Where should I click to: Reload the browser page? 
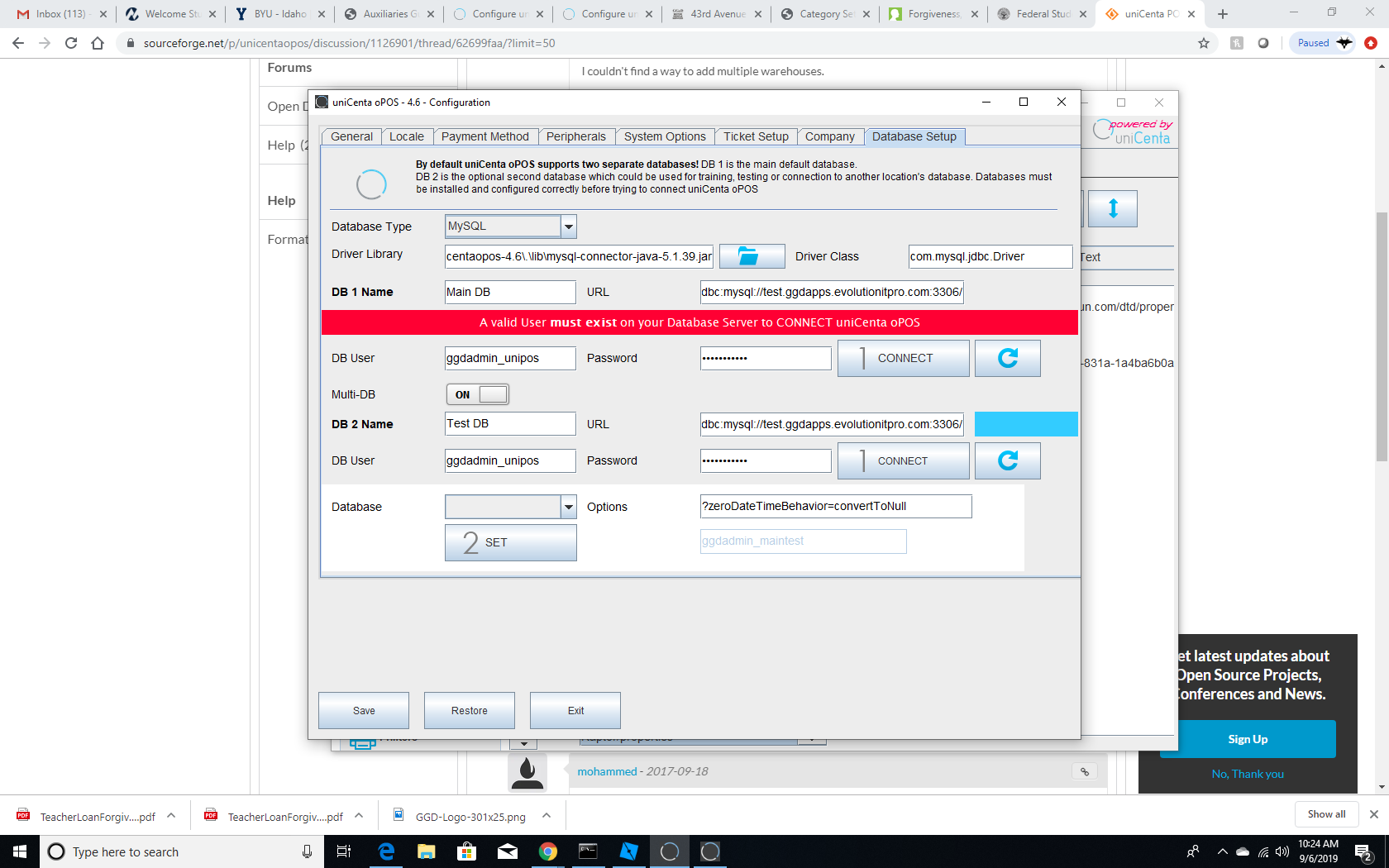pos(71,43)
